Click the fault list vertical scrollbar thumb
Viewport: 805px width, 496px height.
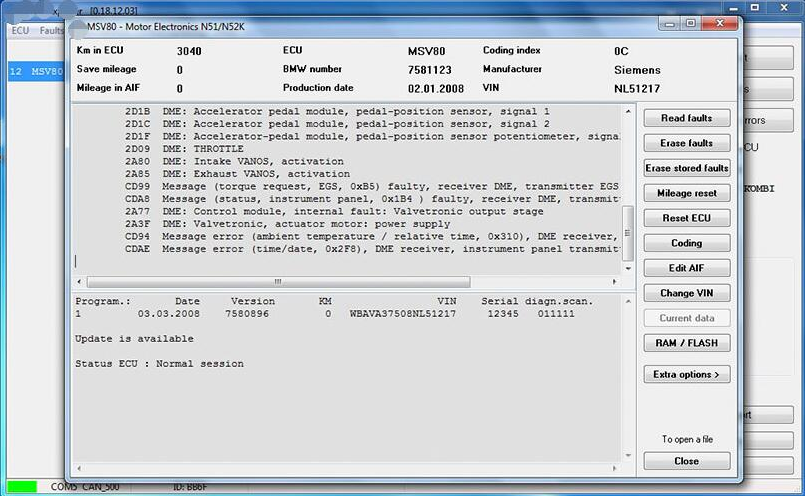[627, 233]
